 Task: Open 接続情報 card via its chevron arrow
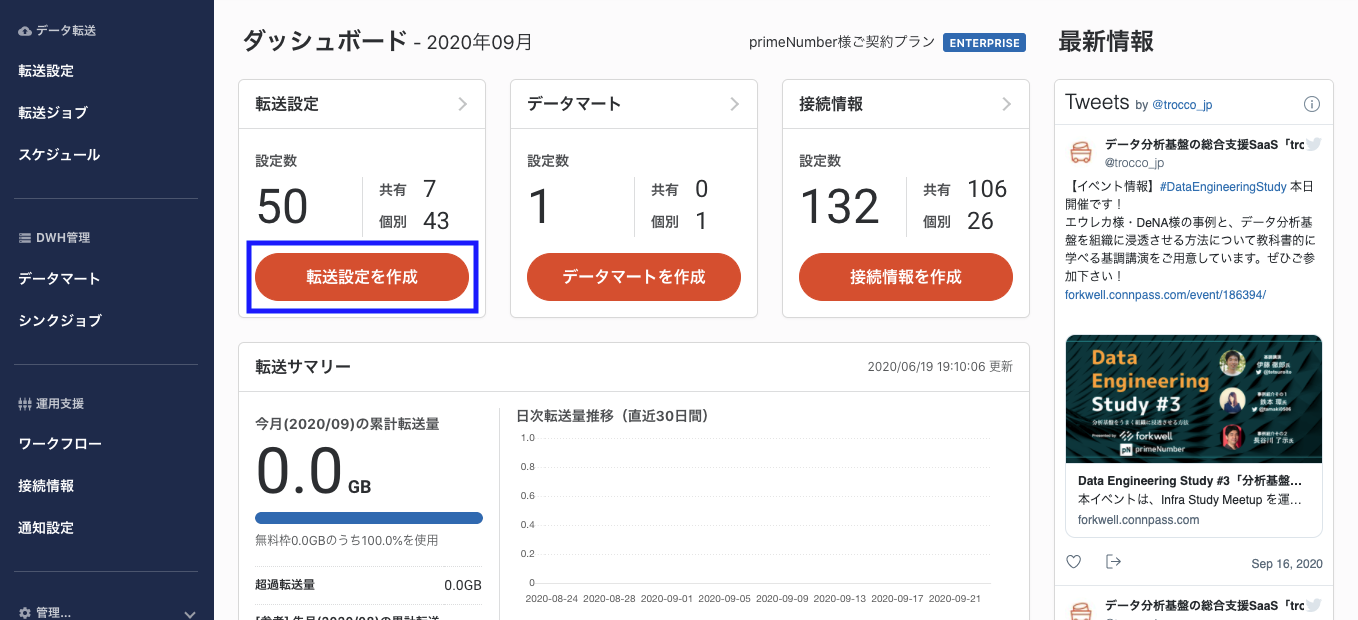1007,104
